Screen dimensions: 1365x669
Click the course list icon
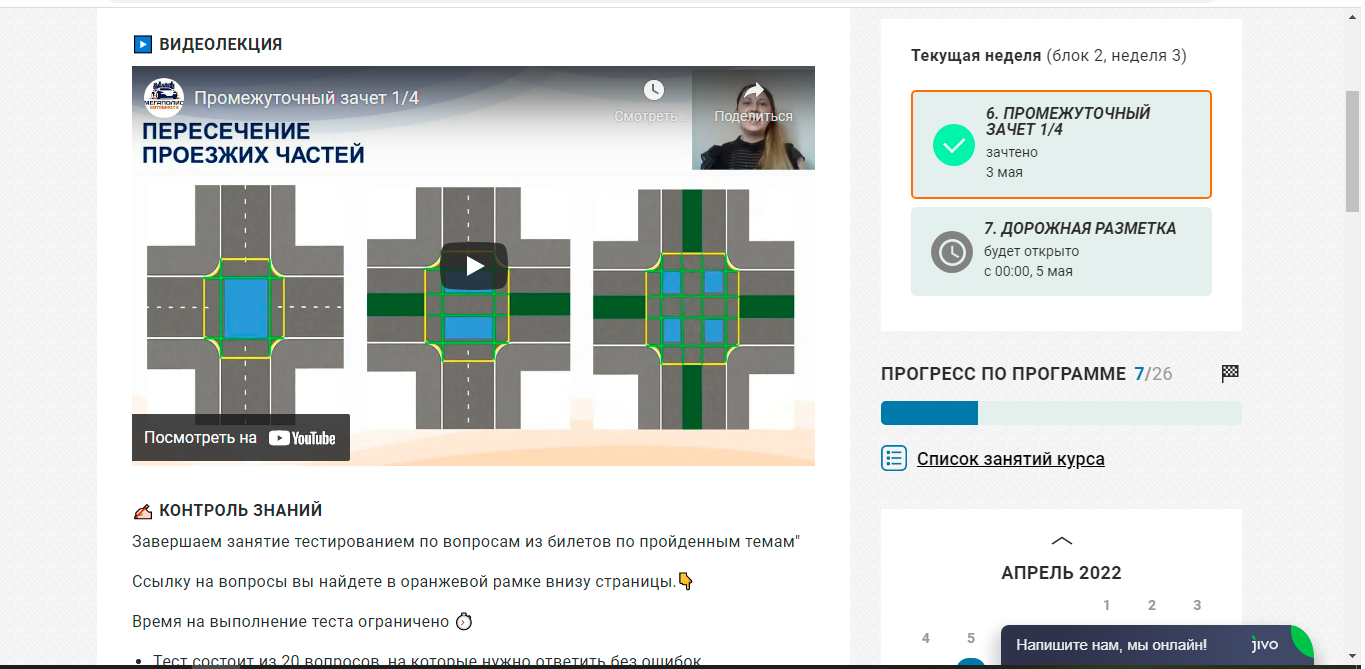click(x=893, y=459)
